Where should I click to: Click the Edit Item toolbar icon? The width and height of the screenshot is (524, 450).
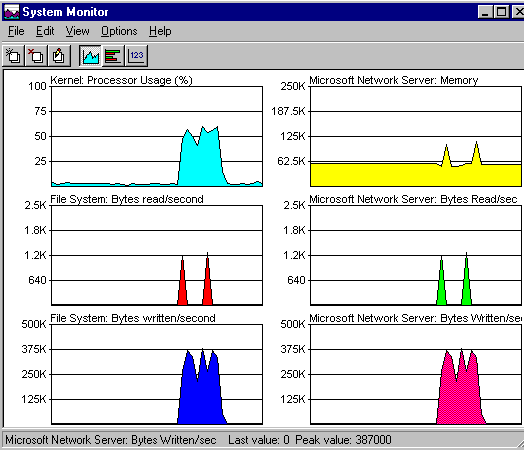[59, 55]
